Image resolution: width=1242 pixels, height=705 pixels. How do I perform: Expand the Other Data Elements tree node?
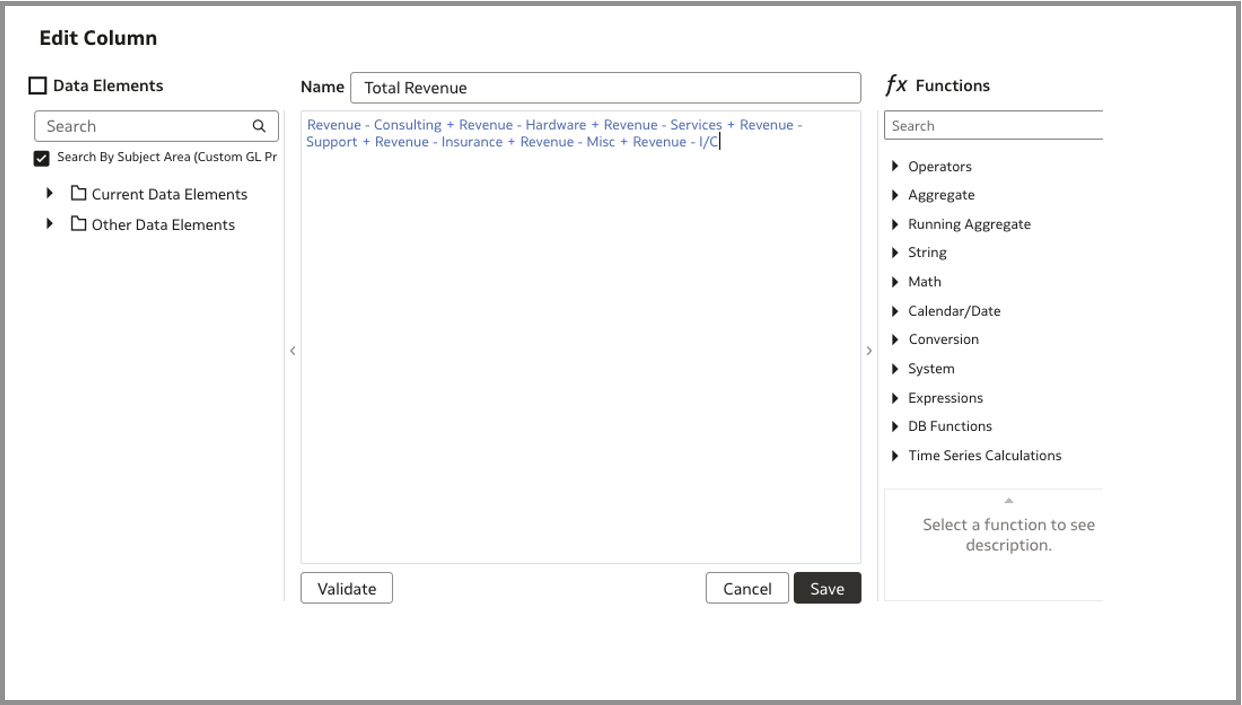click(x=49, y=224)
